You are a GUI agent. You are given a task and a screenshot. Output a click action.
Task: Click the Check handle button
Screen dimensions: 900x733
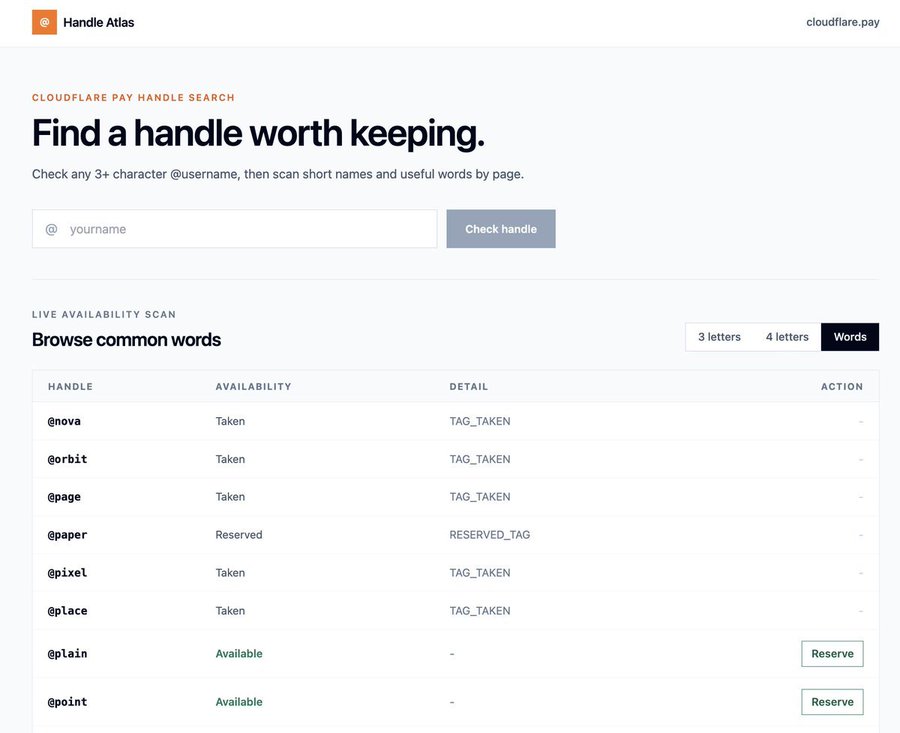[501, 229]
